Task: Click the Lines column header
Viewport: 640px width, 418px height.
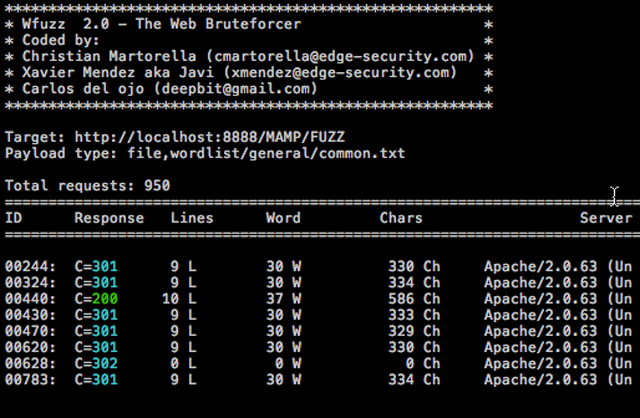Action: (x=192, y=218)
